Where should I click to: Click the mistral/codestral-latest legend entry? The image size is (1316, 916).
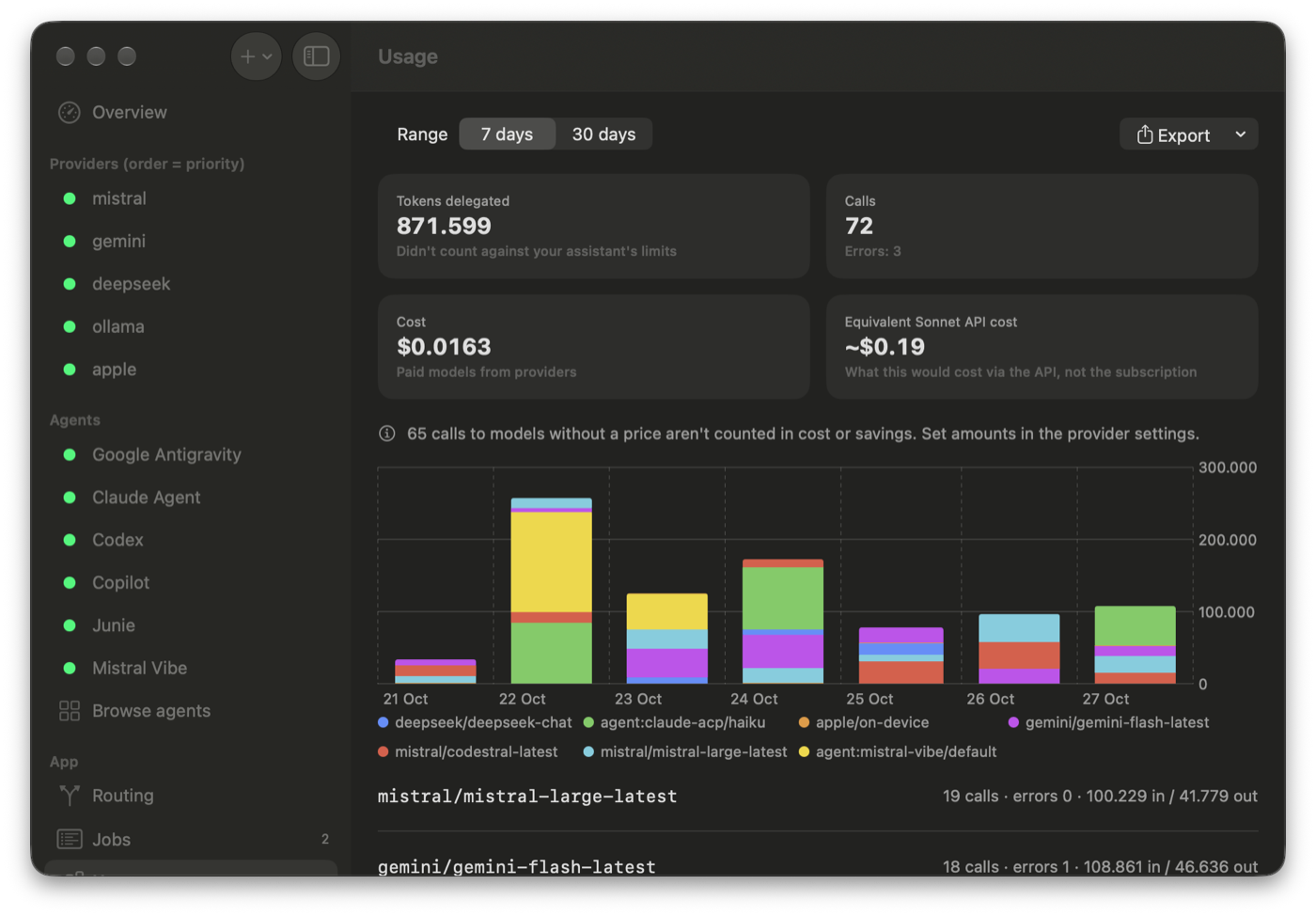[467, 751]
